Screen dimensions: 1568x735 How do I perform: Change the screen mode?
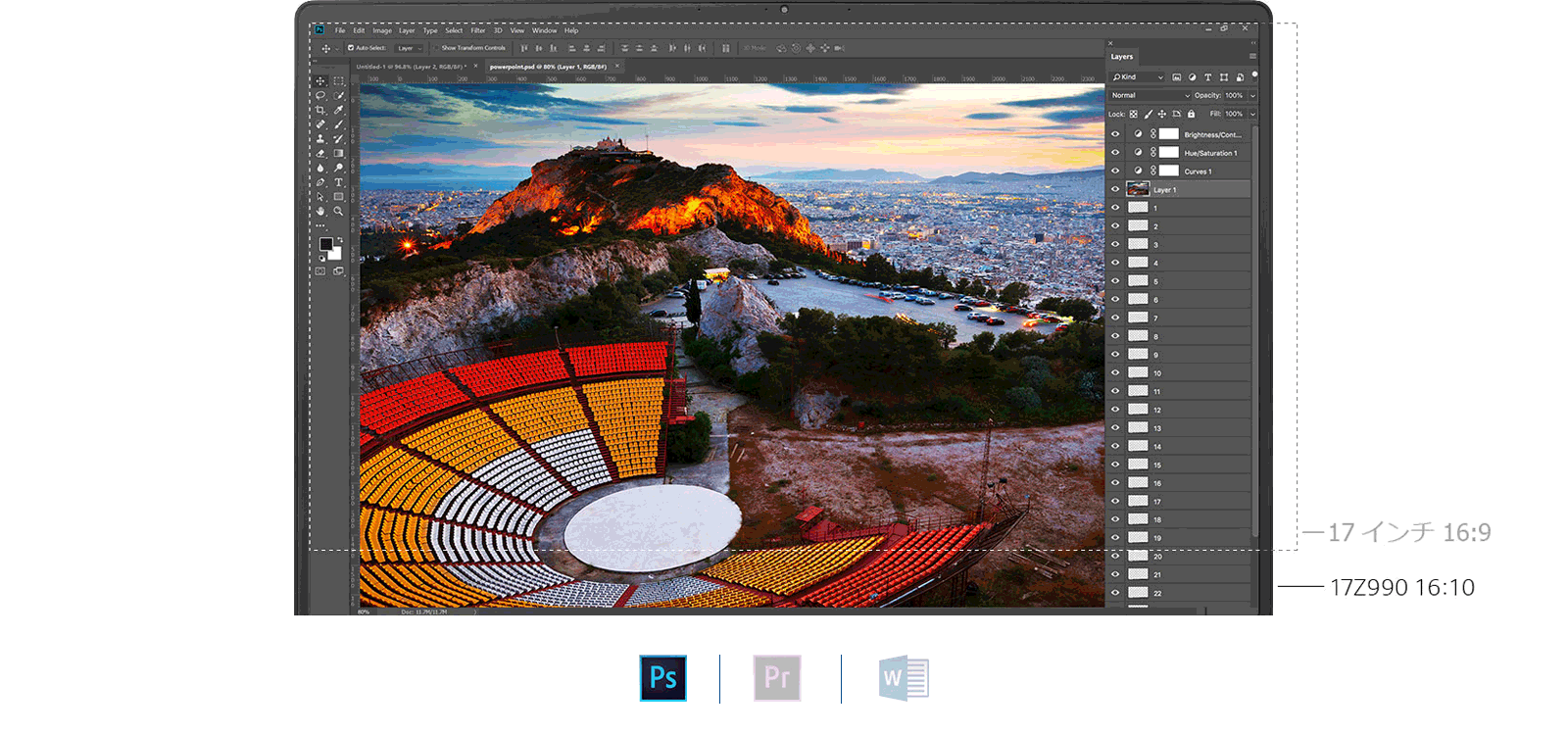[x=339, y=271]
